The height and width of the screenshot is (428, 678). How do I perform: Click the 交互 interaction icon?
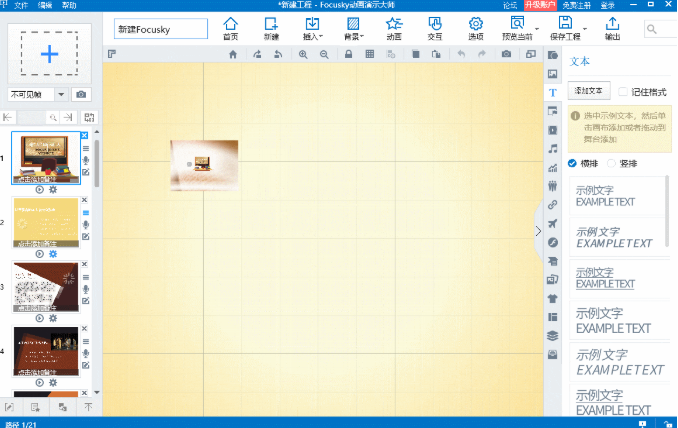(x=434, y=28)
